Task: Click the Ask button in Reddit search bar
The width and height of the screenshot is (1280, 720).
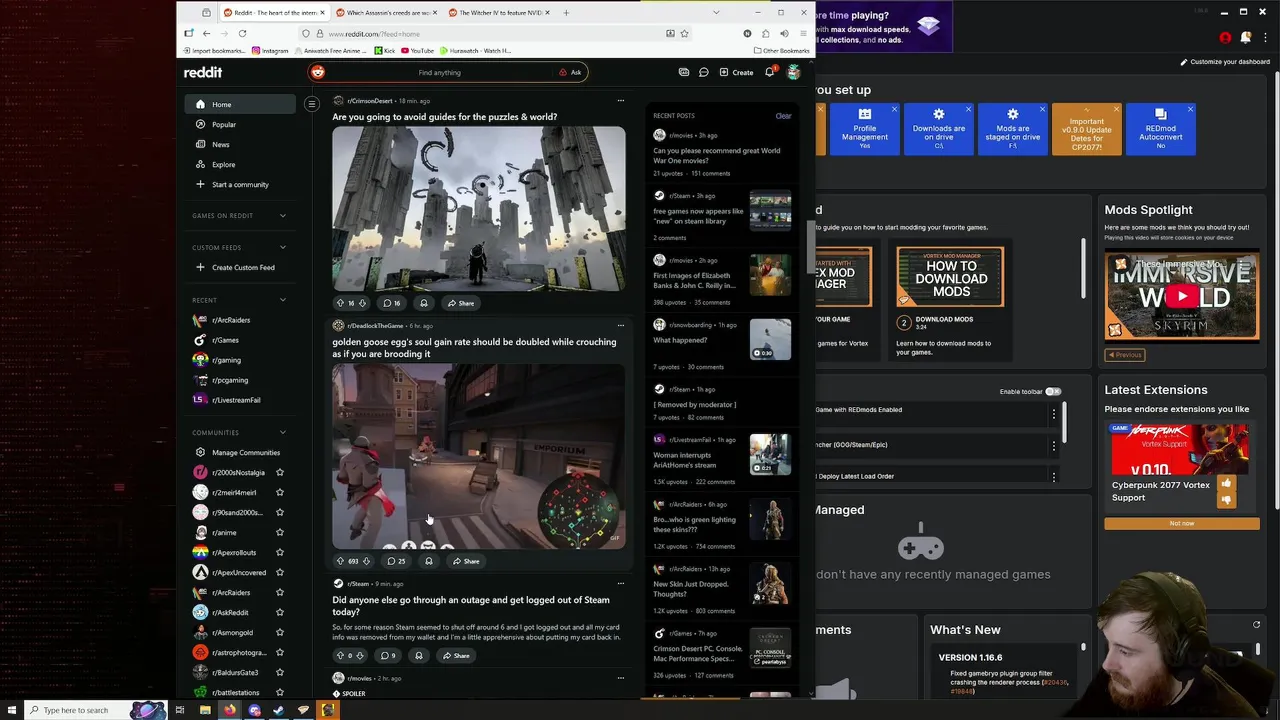Action: [570, 72]
